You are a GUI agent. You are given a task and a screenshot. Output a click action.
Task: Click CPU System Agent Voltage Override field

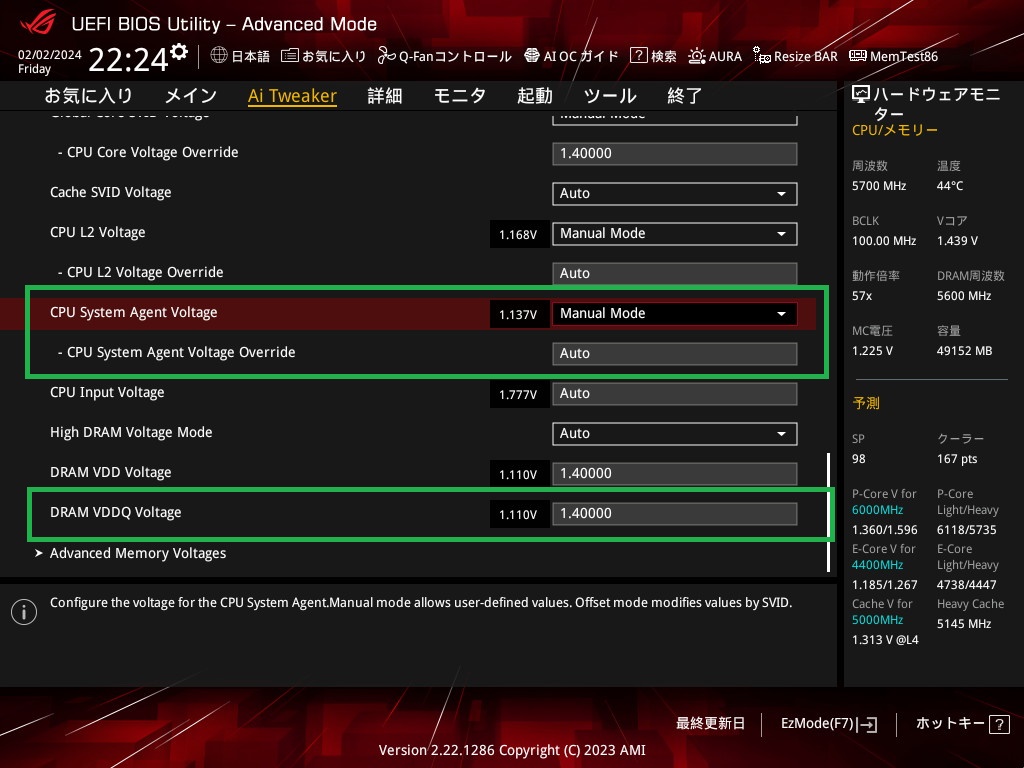(675, 353)
